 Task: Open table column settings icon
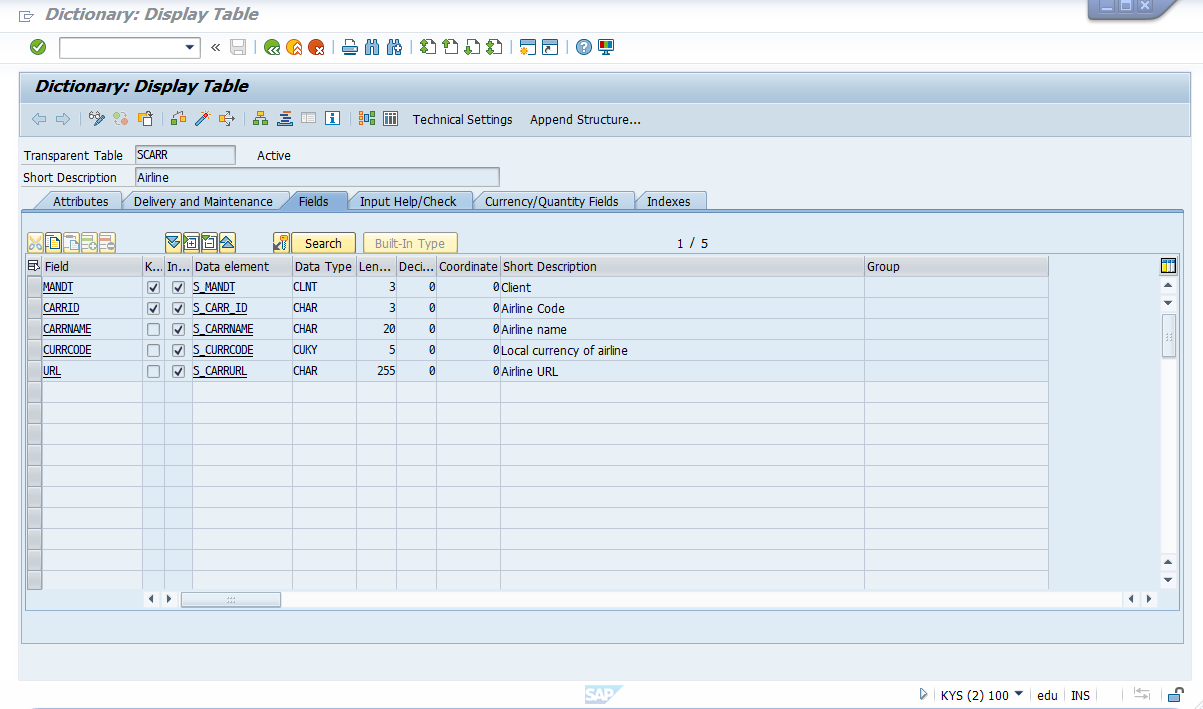coord(1168,266)
